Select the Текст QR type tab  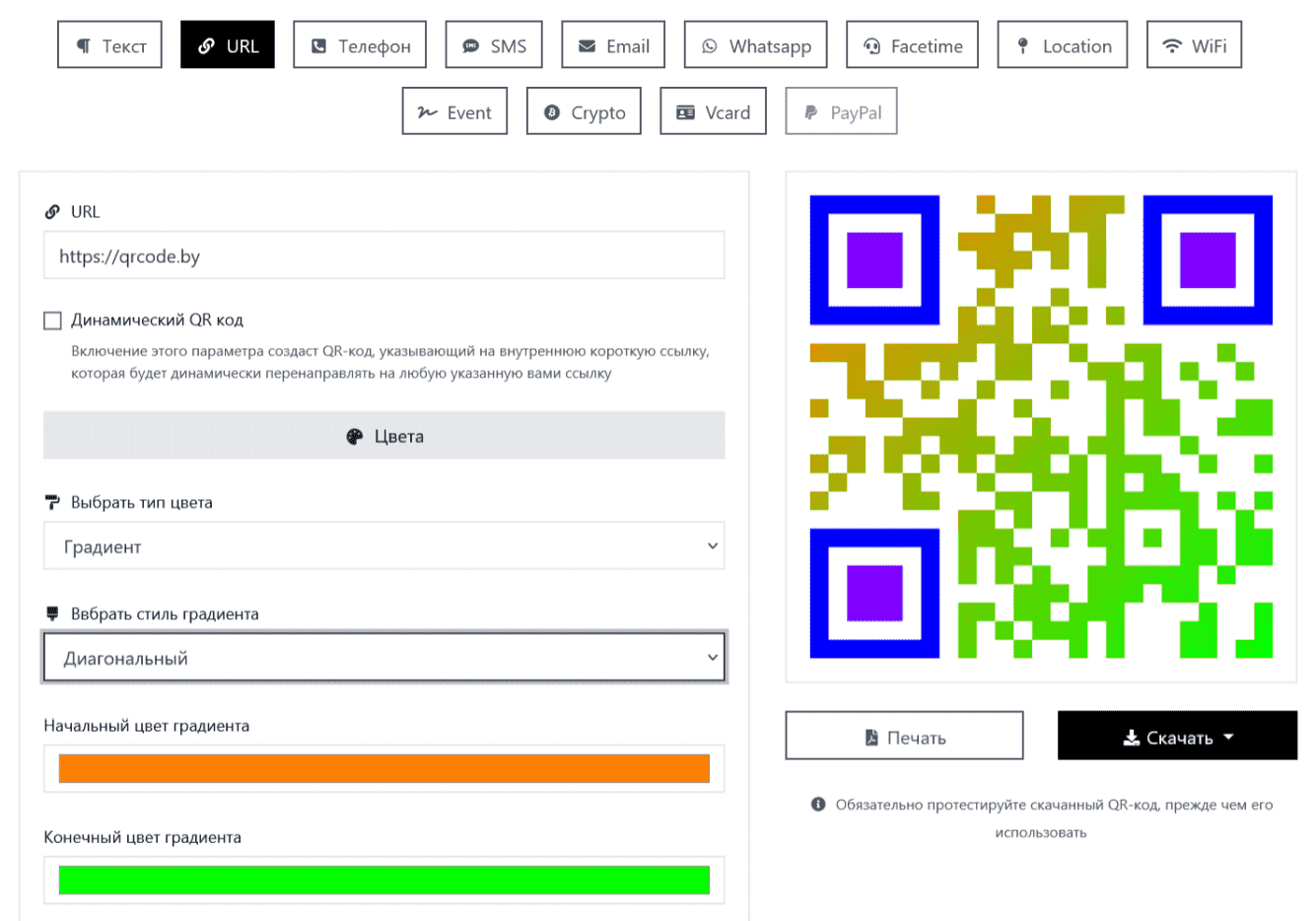coord(109,45)
